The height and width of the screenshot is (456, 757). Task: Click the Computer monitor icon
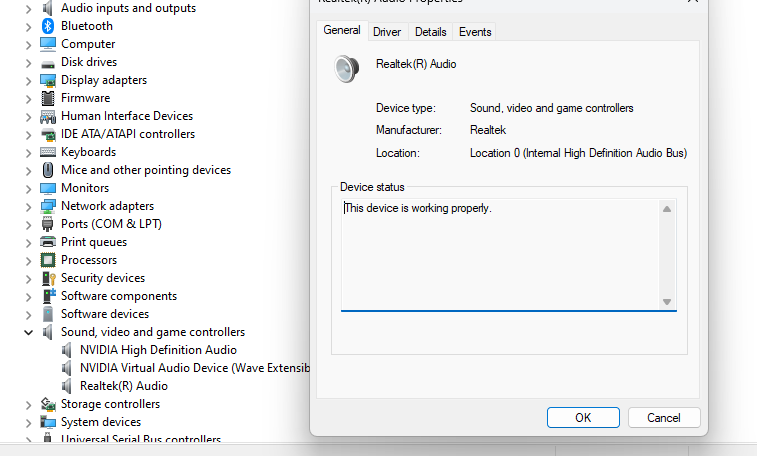click(48, 44)
